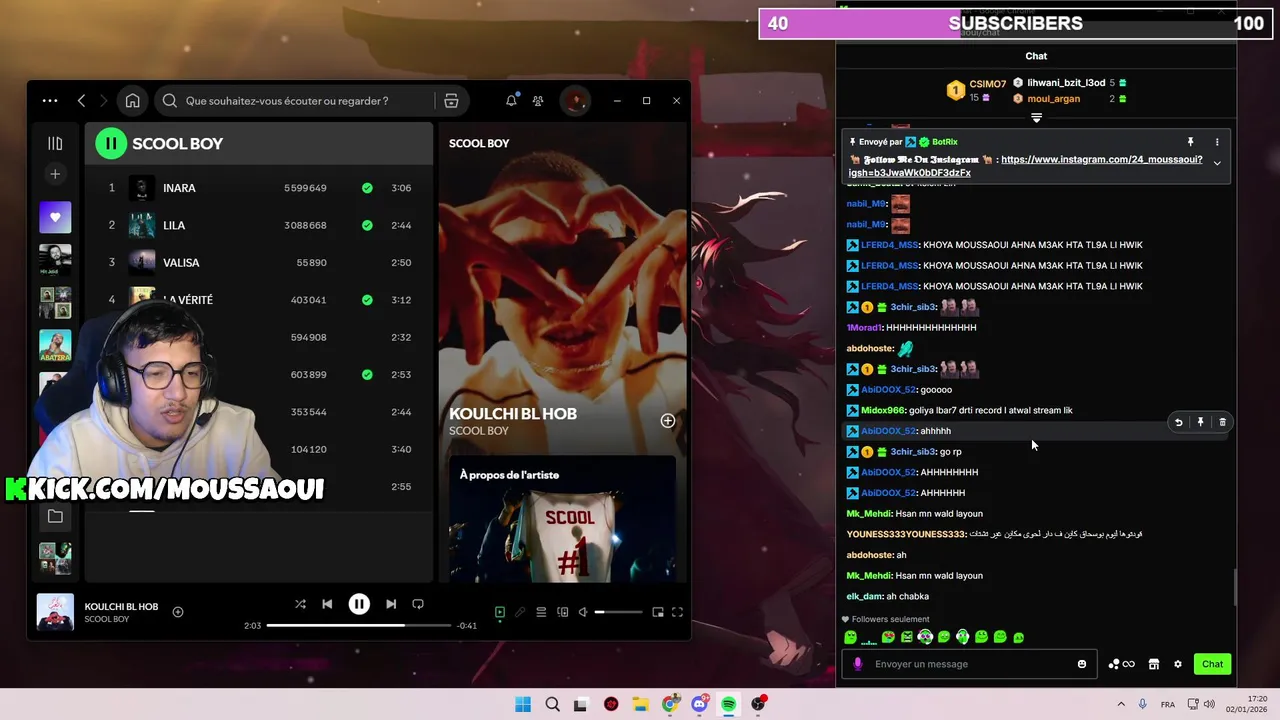
Task: Open the Instagram link in pinned message
Action: (1026, 166)
